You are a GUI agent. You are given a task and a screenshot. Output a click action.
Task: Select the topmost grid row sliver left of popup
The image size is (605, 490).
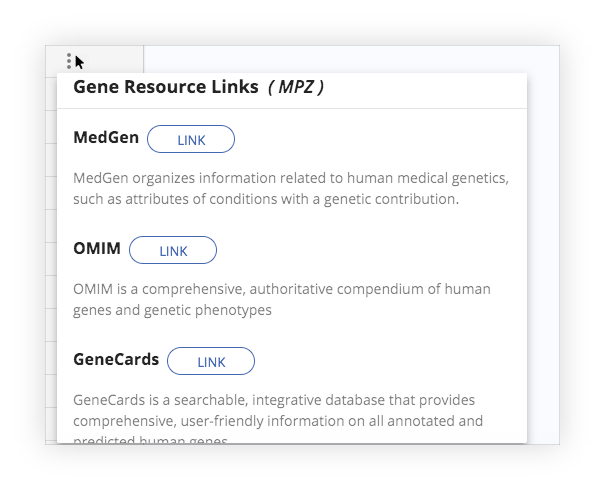pyautogui.click(x=51, y=94)
